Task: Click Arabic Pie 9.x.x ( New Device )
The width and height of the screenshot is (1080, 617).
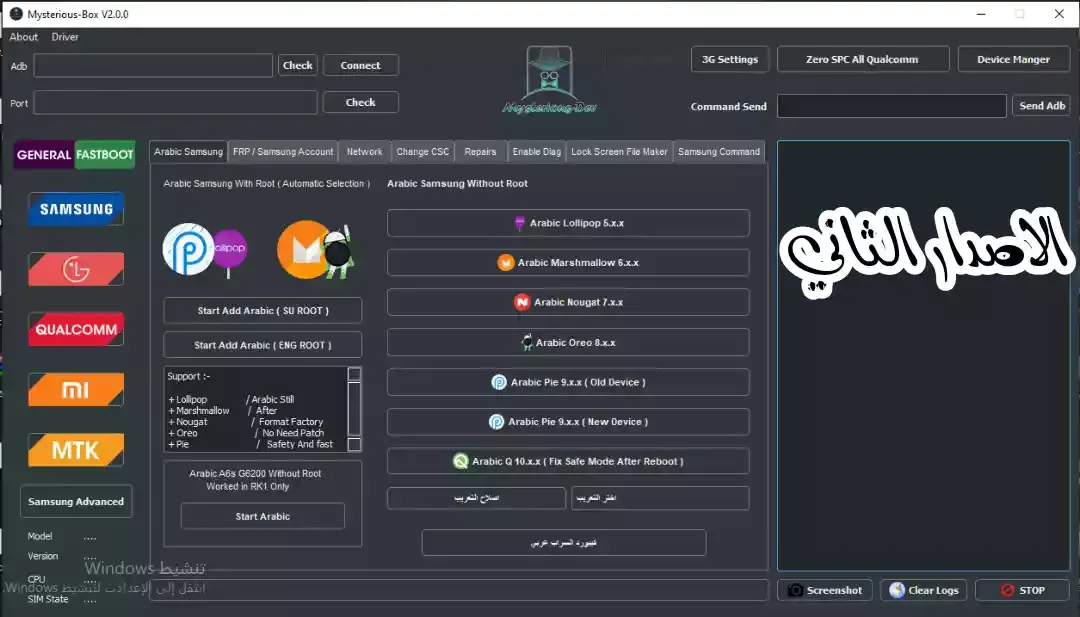Action: 568,421
